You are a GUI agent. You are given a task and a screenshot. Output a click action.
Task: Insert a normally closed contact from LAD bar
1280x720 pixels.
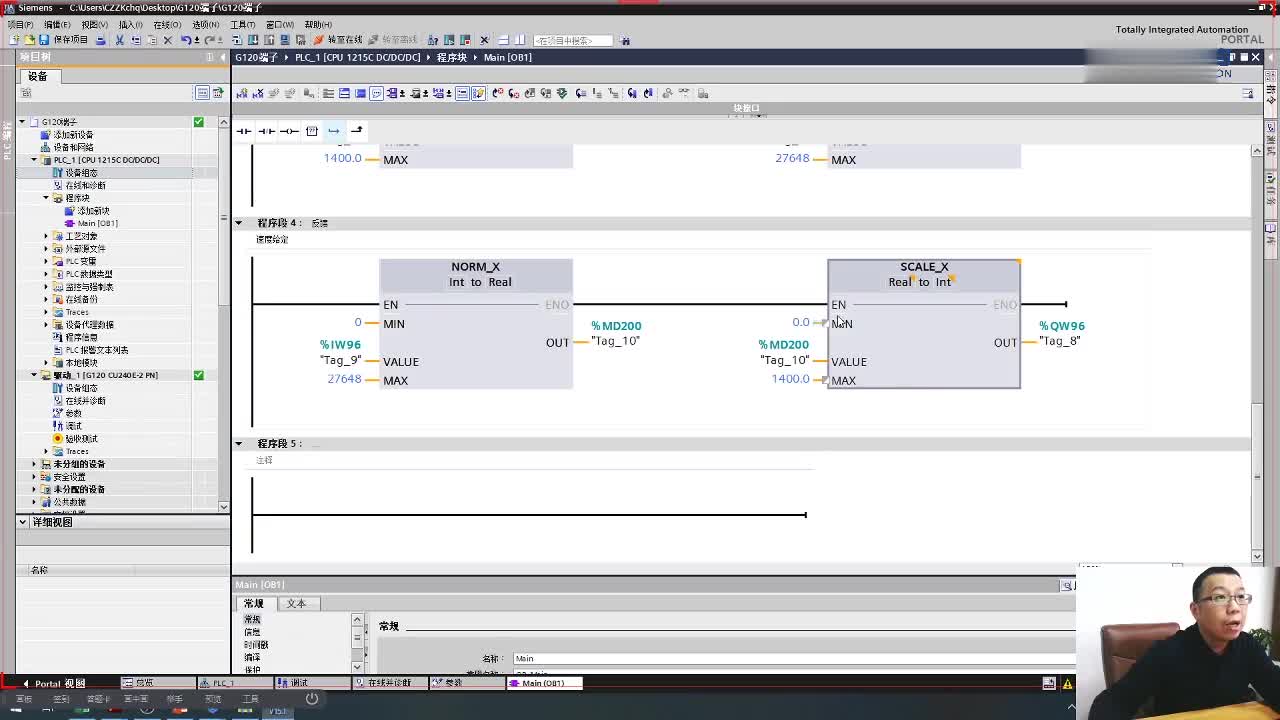(266, 131)
